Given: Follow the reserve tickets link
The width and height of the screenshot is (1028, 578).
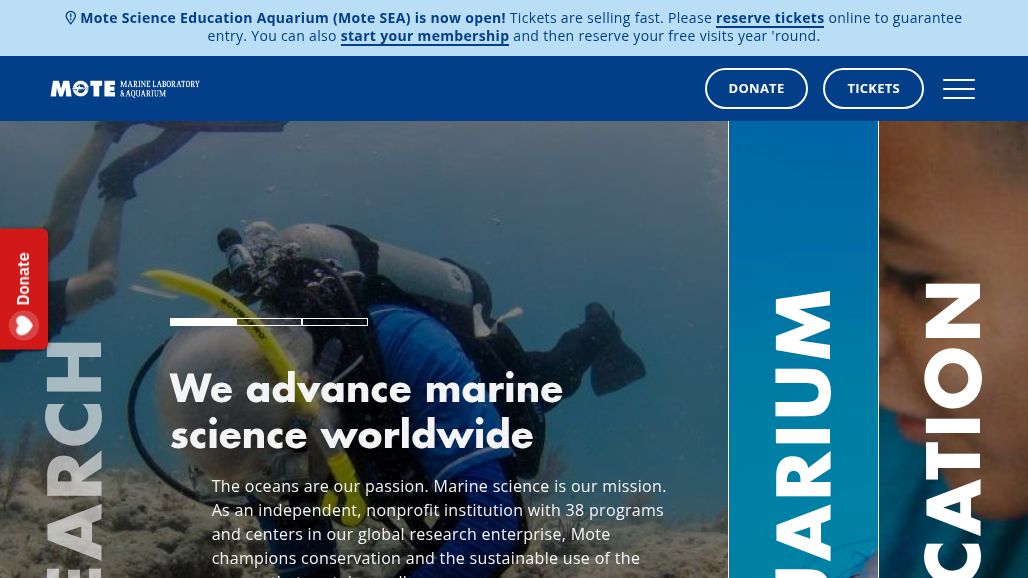Looking at the screenshot, I should (x=770, y=18).
